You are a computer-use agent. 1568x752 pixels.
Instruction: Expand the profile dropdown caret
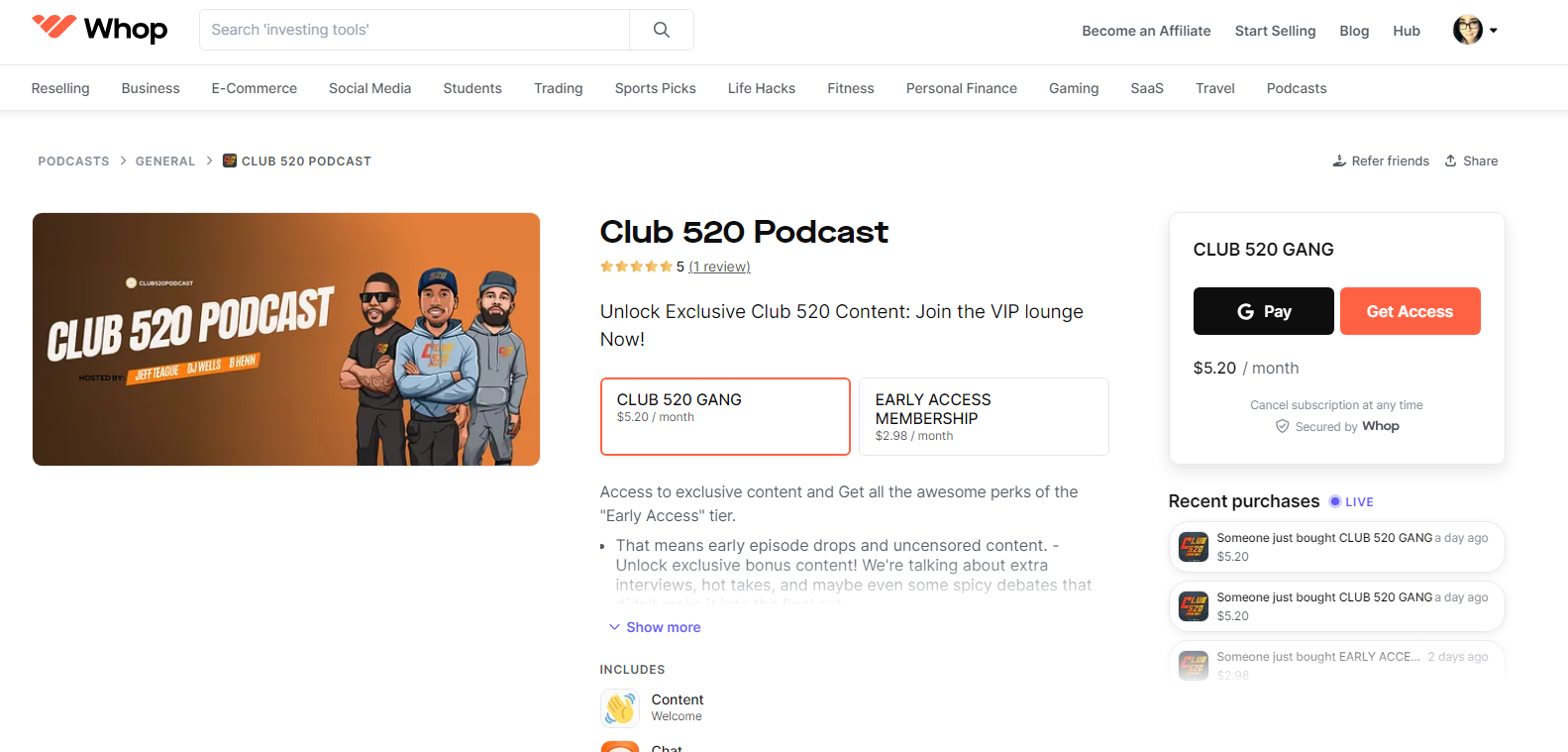1494,31
